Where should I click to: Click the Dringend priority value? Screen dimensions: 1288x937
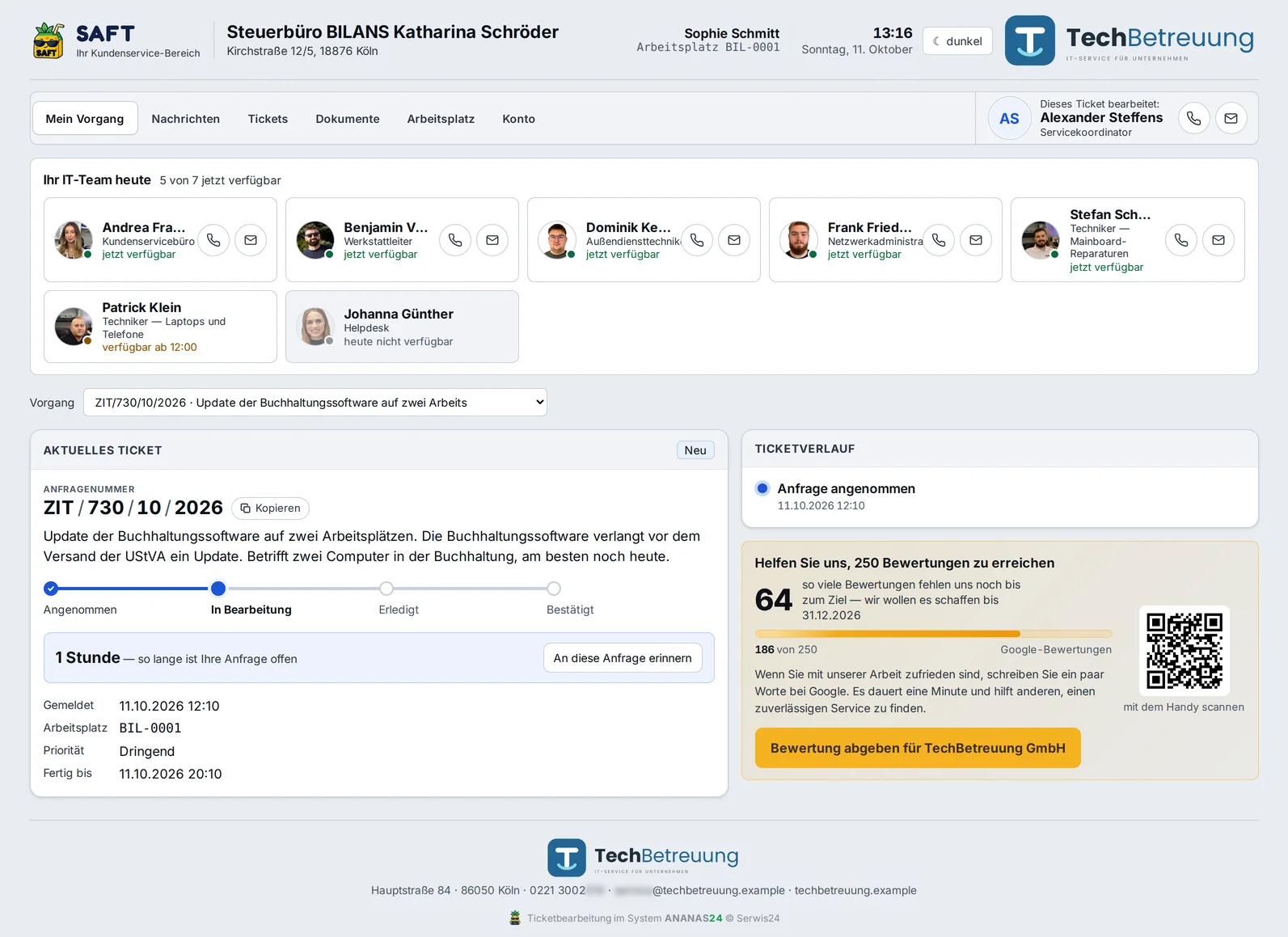147,751
